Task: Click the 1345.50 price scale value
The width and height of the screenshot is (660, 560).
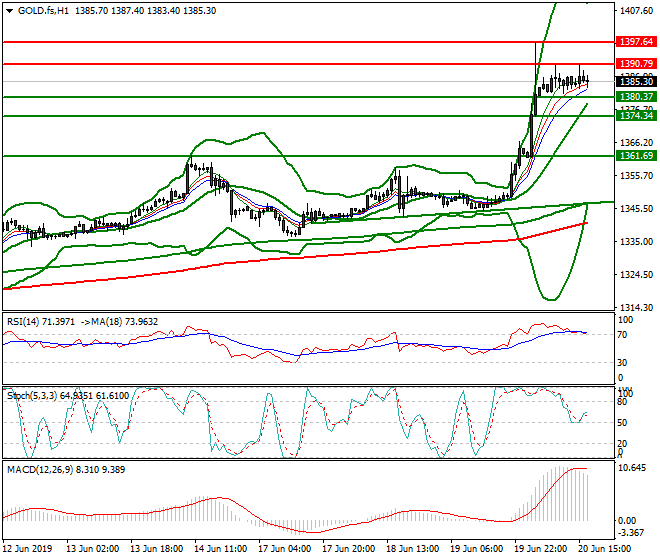Action: [x=636, y=208]
